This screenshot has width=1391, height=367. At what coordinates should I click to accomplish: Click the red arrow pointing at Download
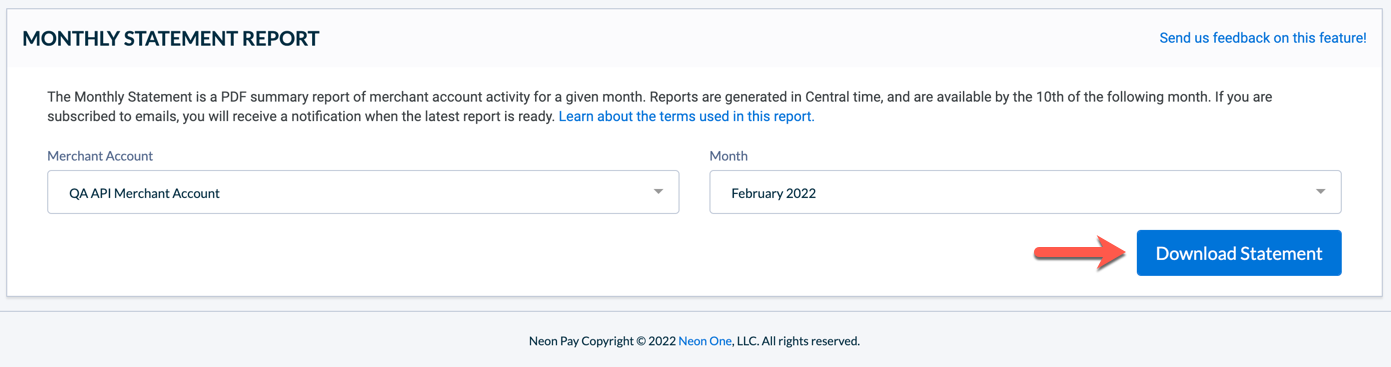click(x=1081, y=253)
